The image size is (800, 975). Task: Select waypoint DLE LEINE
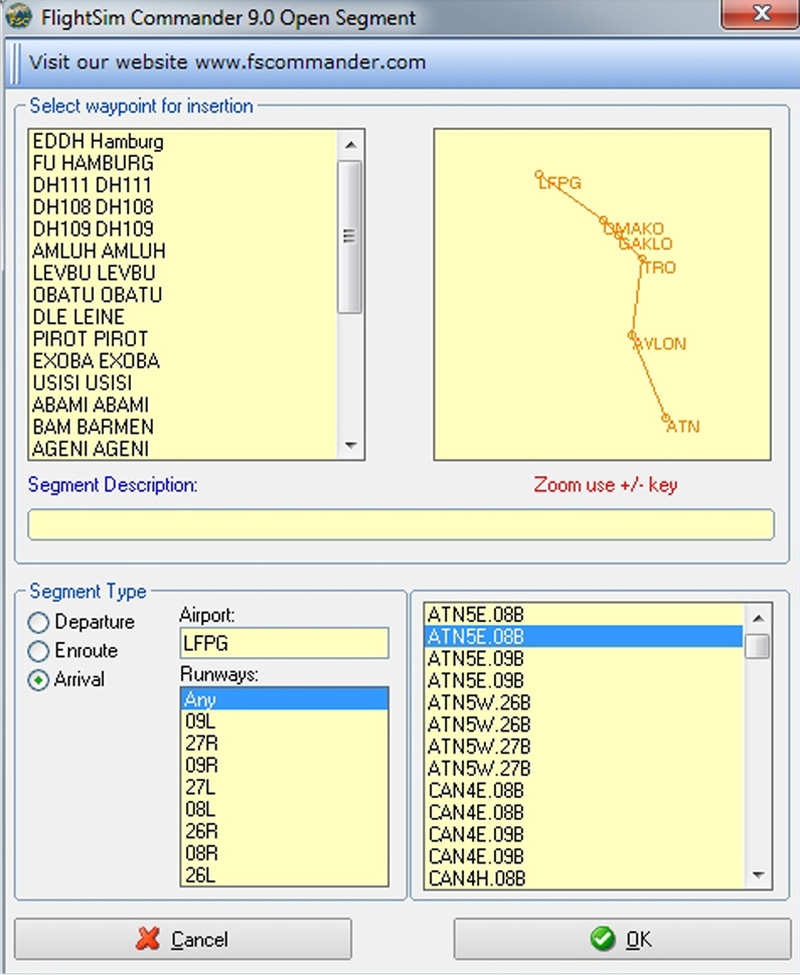tap(183, 317)
